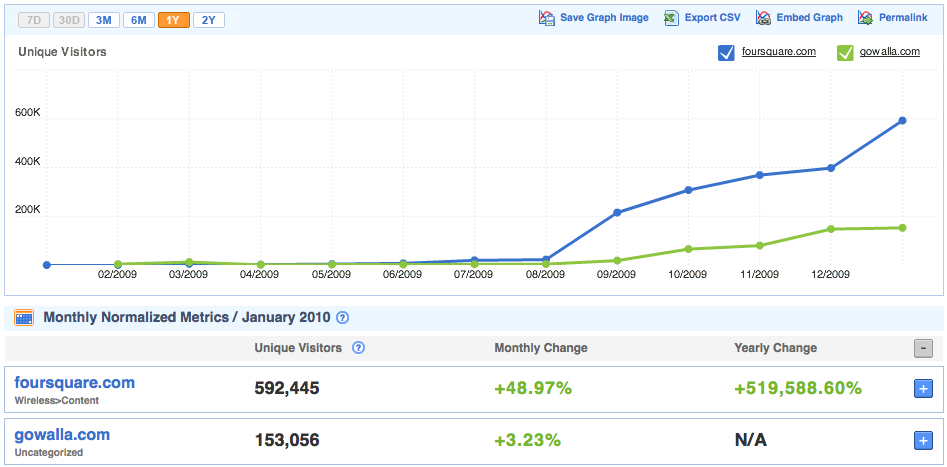Click the 592,445 unique visitors value
947x467 pixels.
click(287, 388)
